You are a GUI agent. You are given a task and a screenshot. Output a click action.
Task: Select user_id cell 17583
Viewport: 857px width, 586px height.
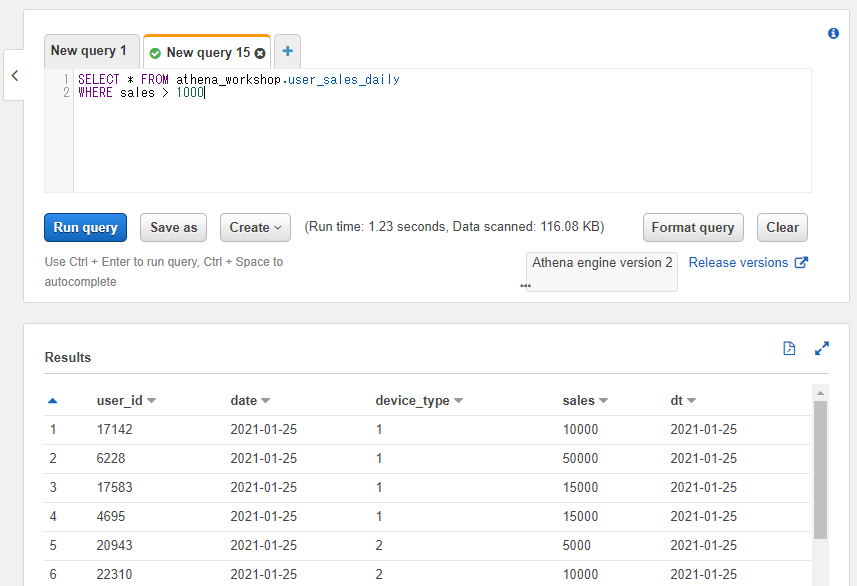(x=114, y=488)
